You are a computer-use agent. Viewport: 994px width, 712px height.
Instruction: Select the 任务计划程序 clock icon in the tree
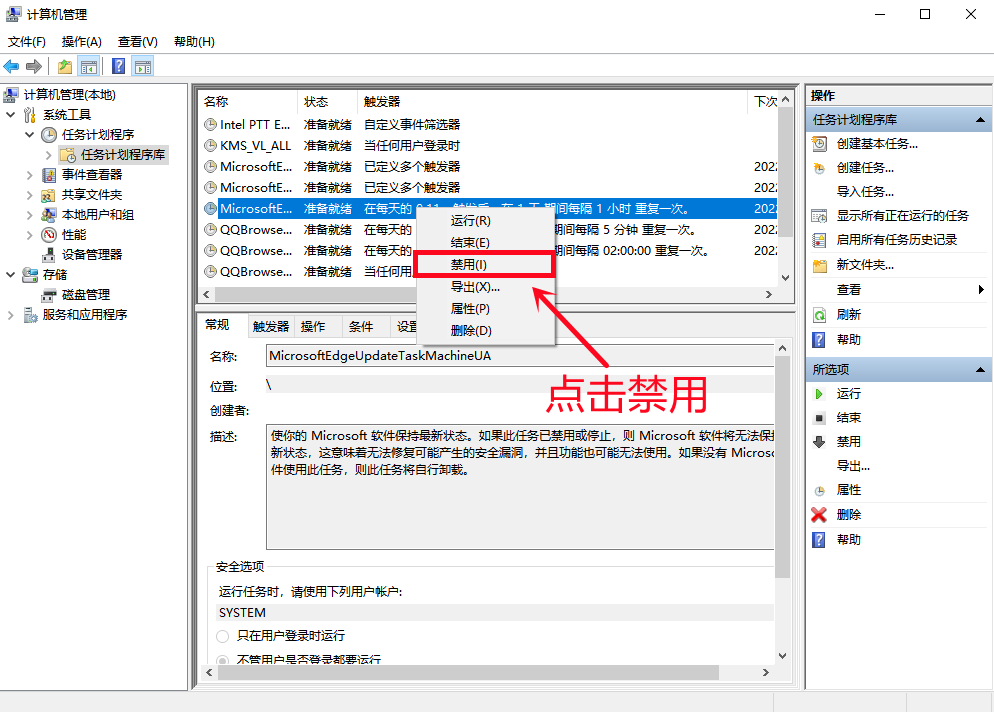49,134
